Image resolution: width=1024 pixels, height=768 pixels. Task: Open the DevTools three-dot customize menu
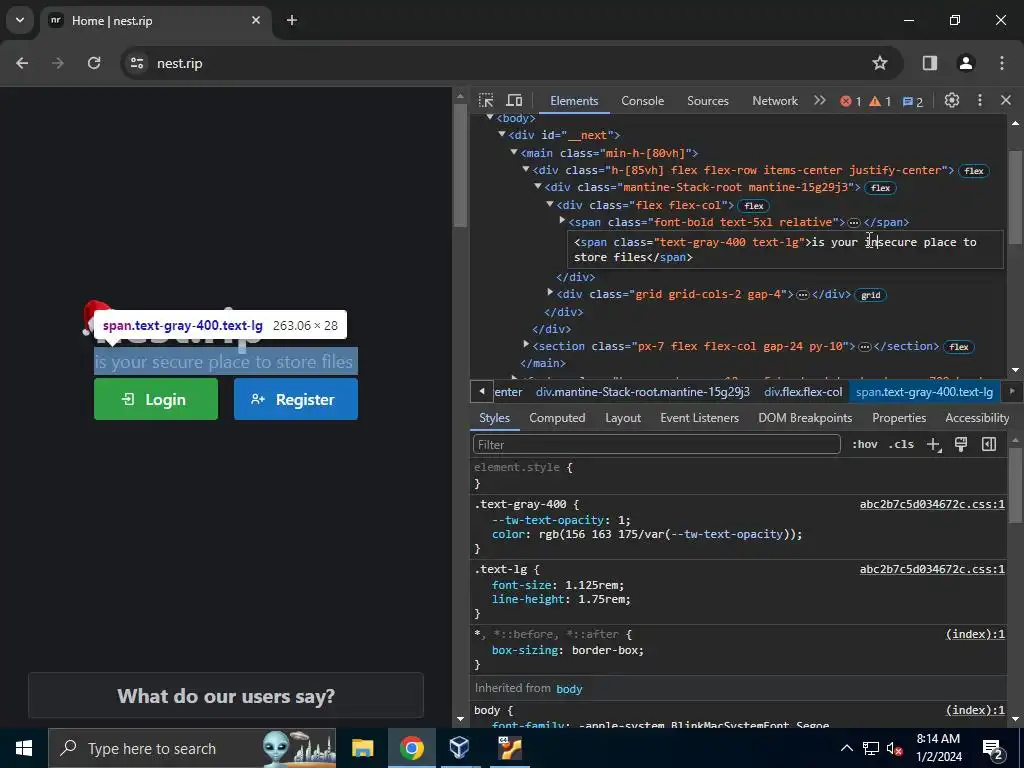980,100
